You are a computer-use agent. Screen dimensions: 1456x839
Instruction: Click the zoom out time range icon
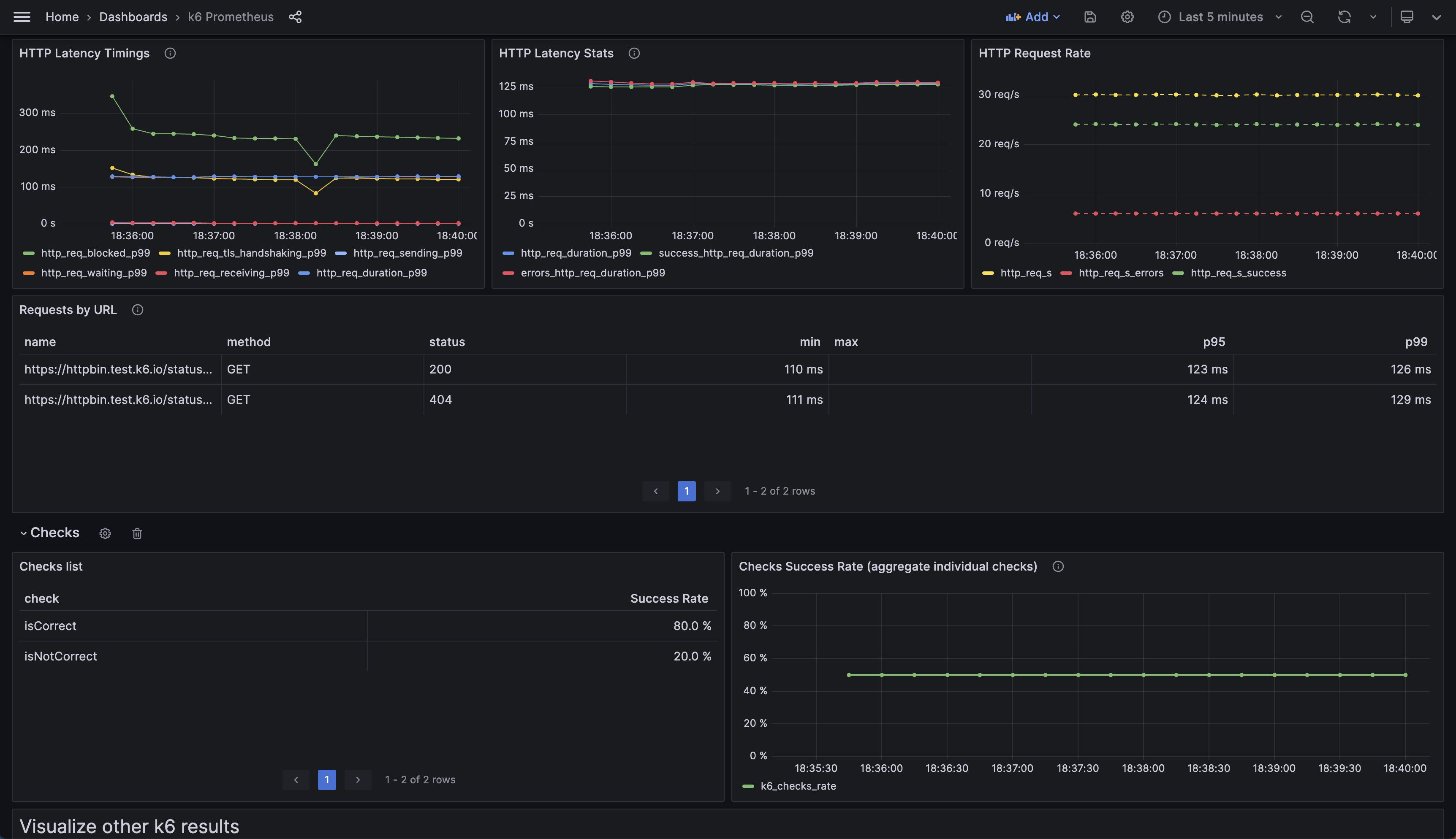(x=1307, y=17)
